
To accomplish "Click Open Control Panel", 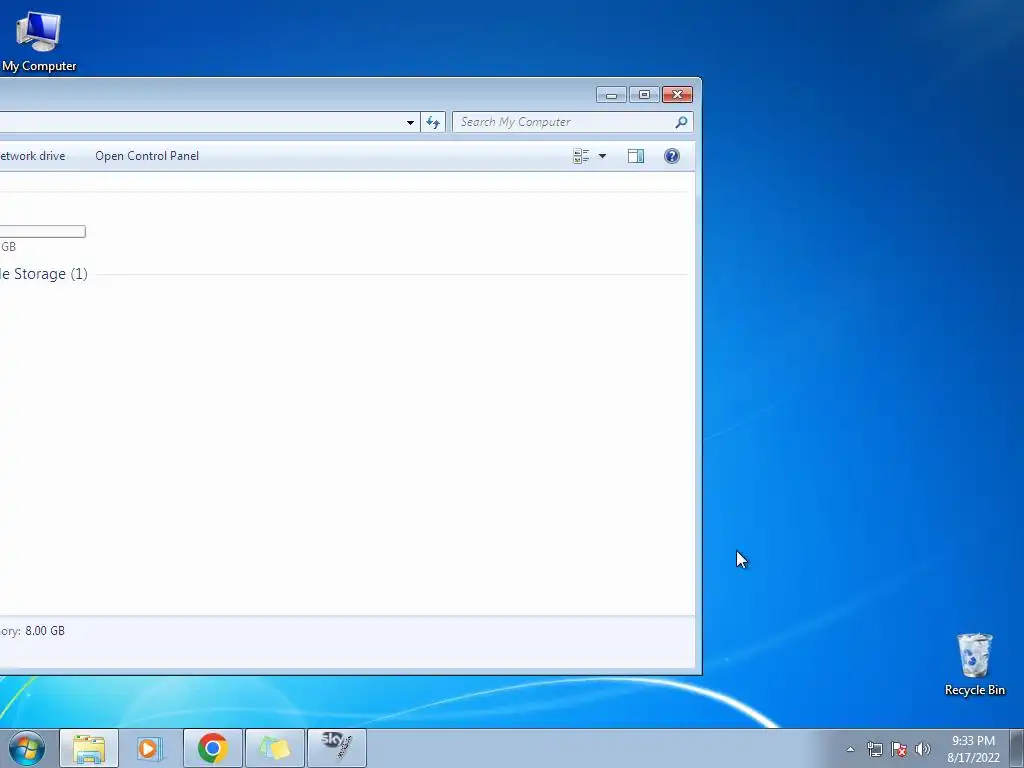I will click(x=147, y=156).
